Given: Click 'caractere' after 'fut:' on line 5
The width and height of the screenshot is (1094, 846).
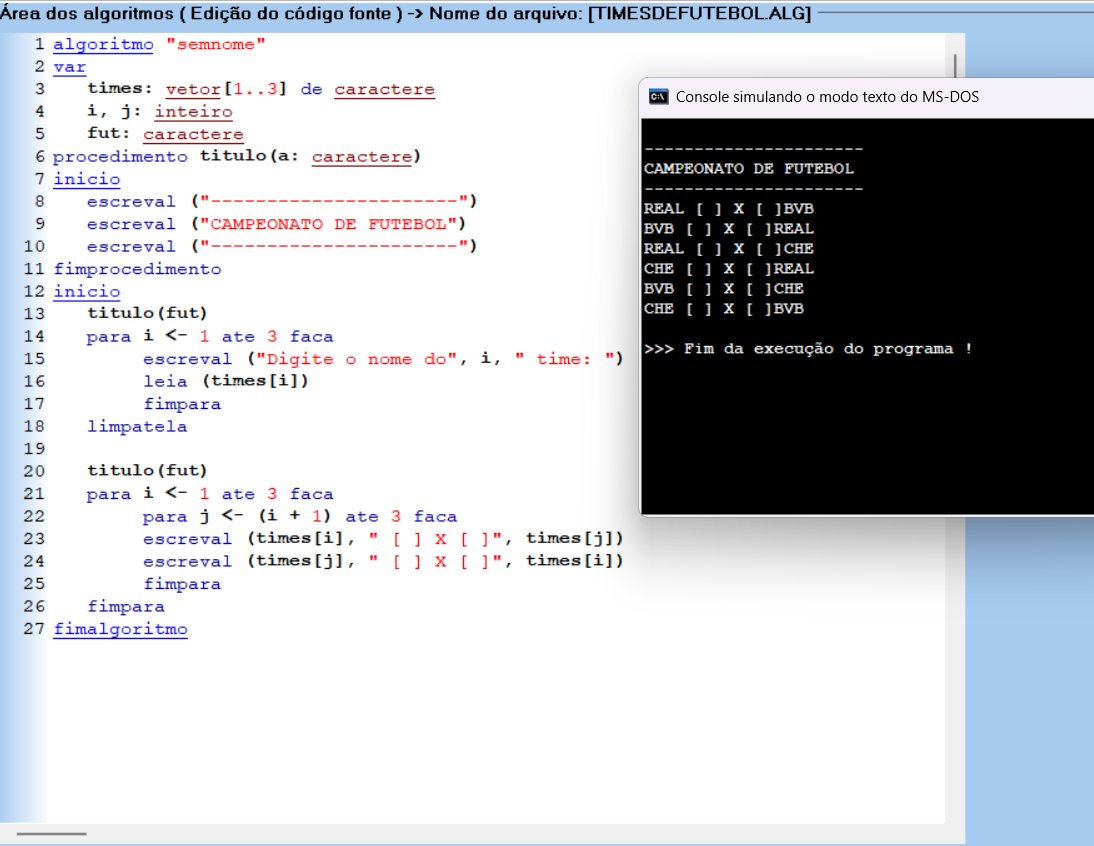Looking at the screenshot, I should pos(193,134).
